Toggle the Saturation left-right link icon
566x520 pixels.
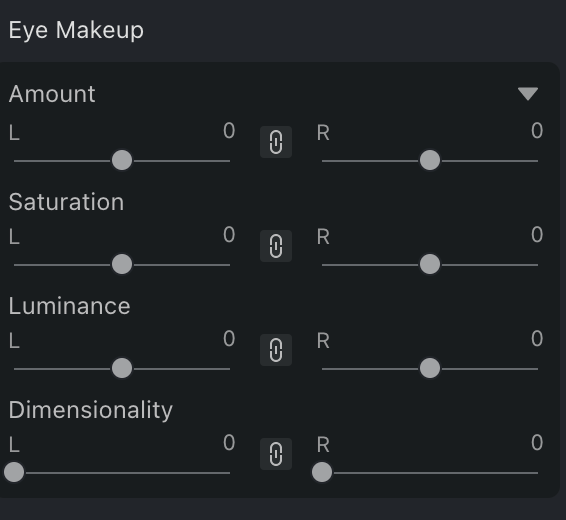click(x=276, y=246)
